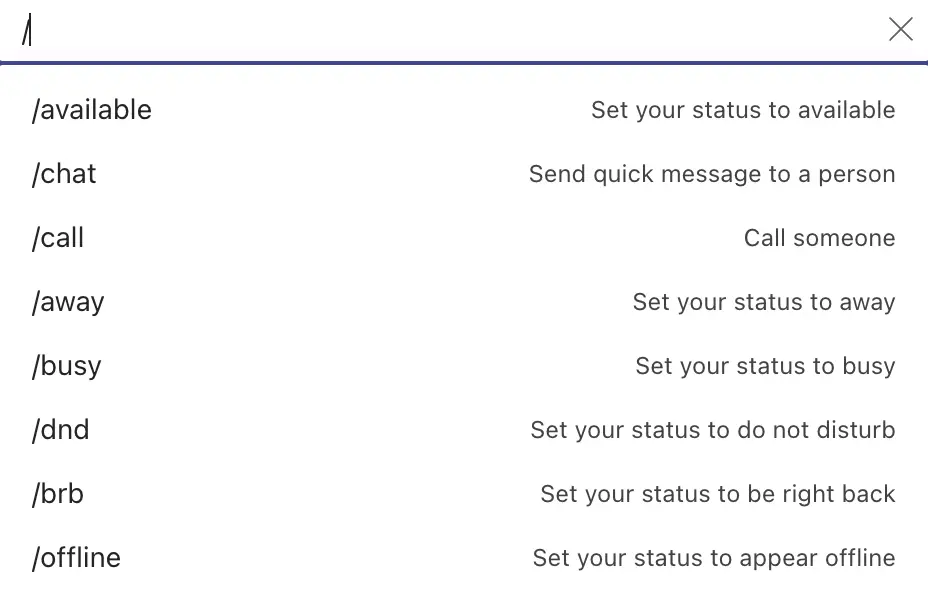Click "Set your status to be right back"
928x594 pixels.
(718, 494)
